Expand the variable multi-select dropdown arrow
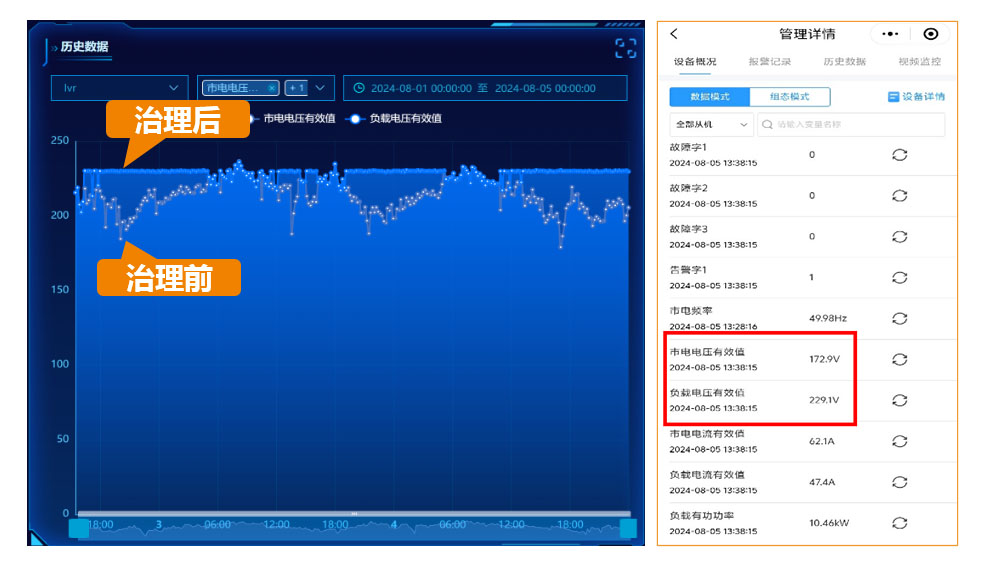This screenshot has width=983, height=567. [320, 88]
